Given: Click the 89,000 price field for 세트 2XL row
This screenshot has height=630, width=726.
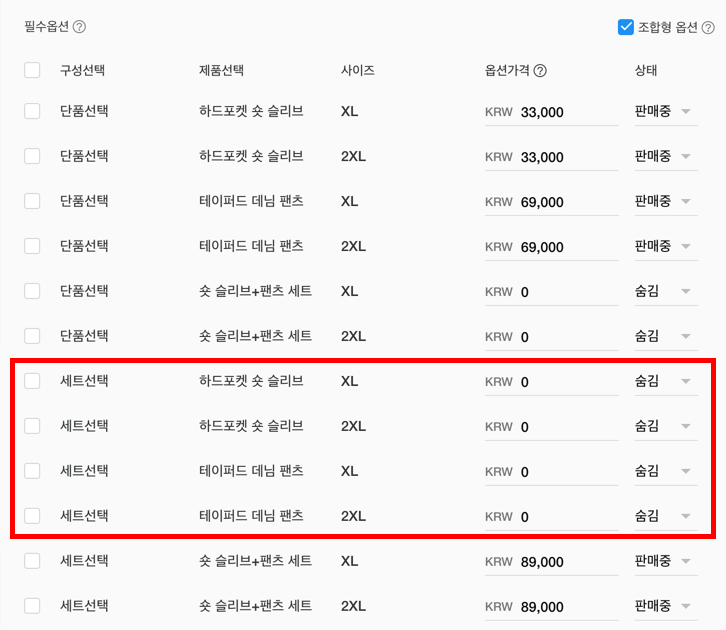Looking at the screenshot, I should [566, 607].
